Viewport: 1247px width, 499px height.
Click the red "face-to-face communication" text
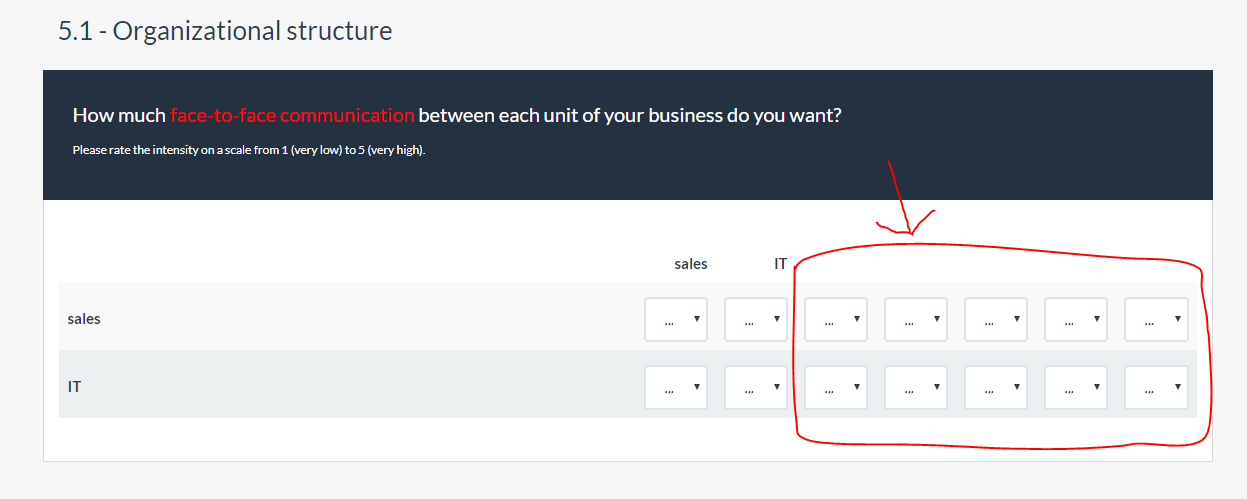(292, 115)
